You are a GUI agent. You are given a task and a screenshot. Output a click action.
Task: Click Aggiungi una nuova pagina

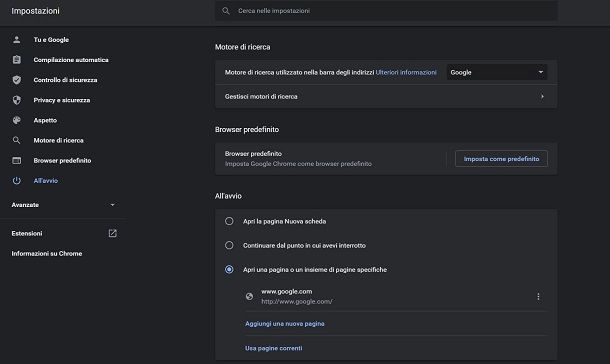pyautogui.click(x=285, y=324)
